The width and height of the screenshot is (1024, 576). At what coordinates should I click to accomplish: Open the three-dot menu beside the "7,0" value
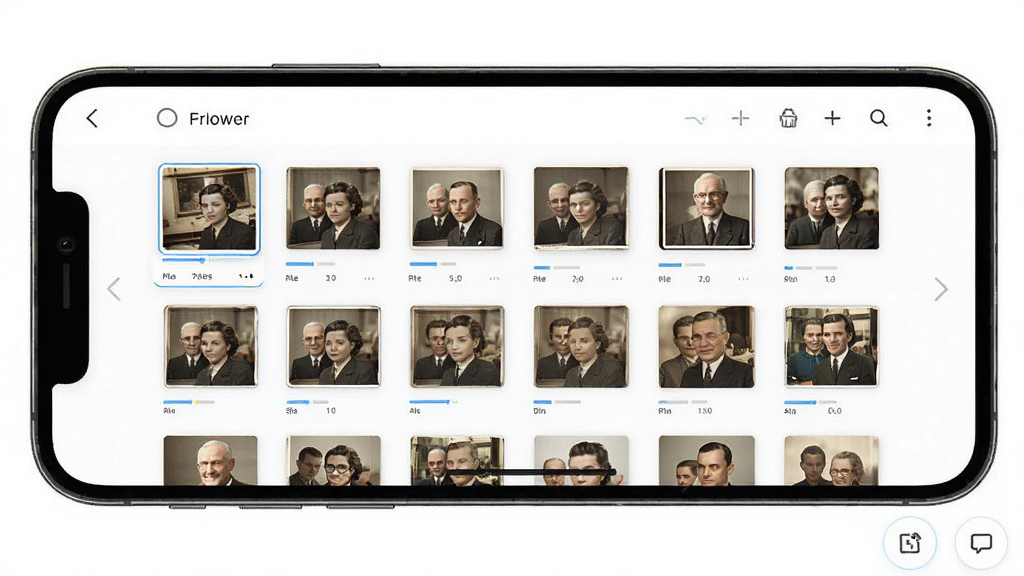click(x=743, y=278)
